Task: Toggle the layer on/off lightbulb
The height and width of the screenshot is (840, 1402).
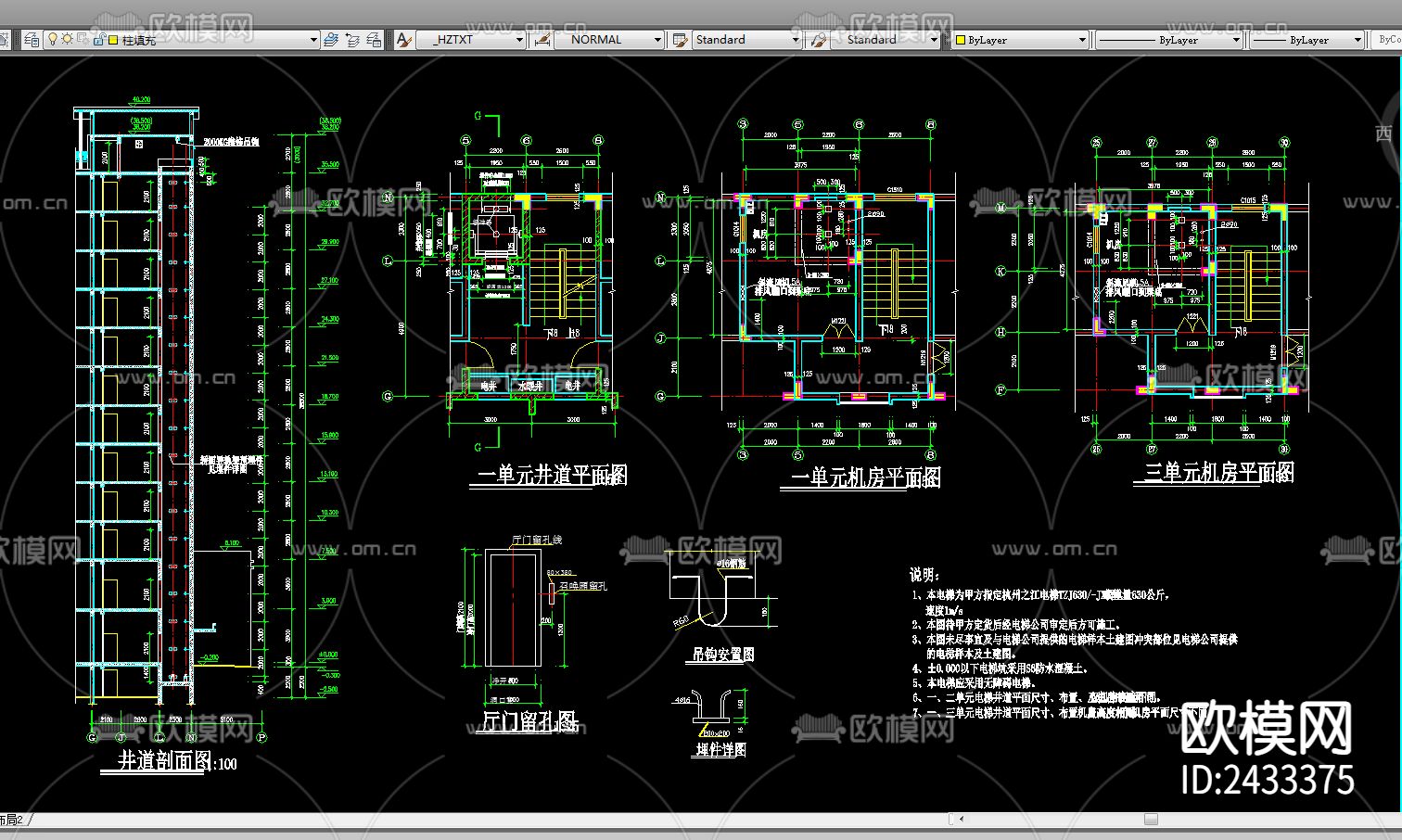Action: tap(53, 40)
